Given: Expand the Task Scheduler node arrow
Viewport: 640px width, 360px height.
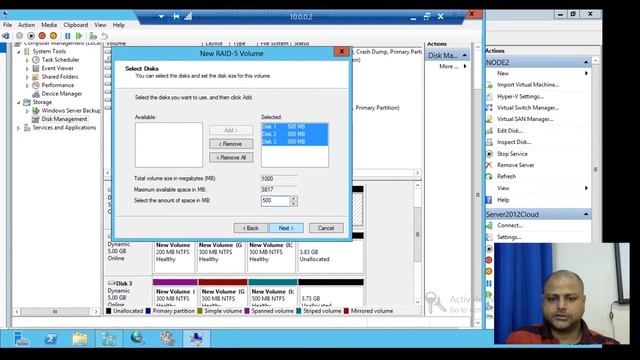Looking at the screenshot, I should coord(27,60).
